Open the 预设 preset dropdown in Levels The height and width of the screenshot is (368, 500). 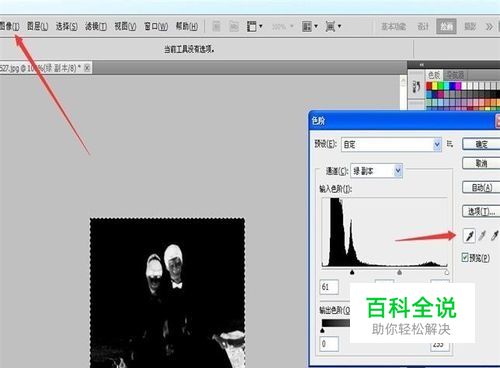(391, 144)
